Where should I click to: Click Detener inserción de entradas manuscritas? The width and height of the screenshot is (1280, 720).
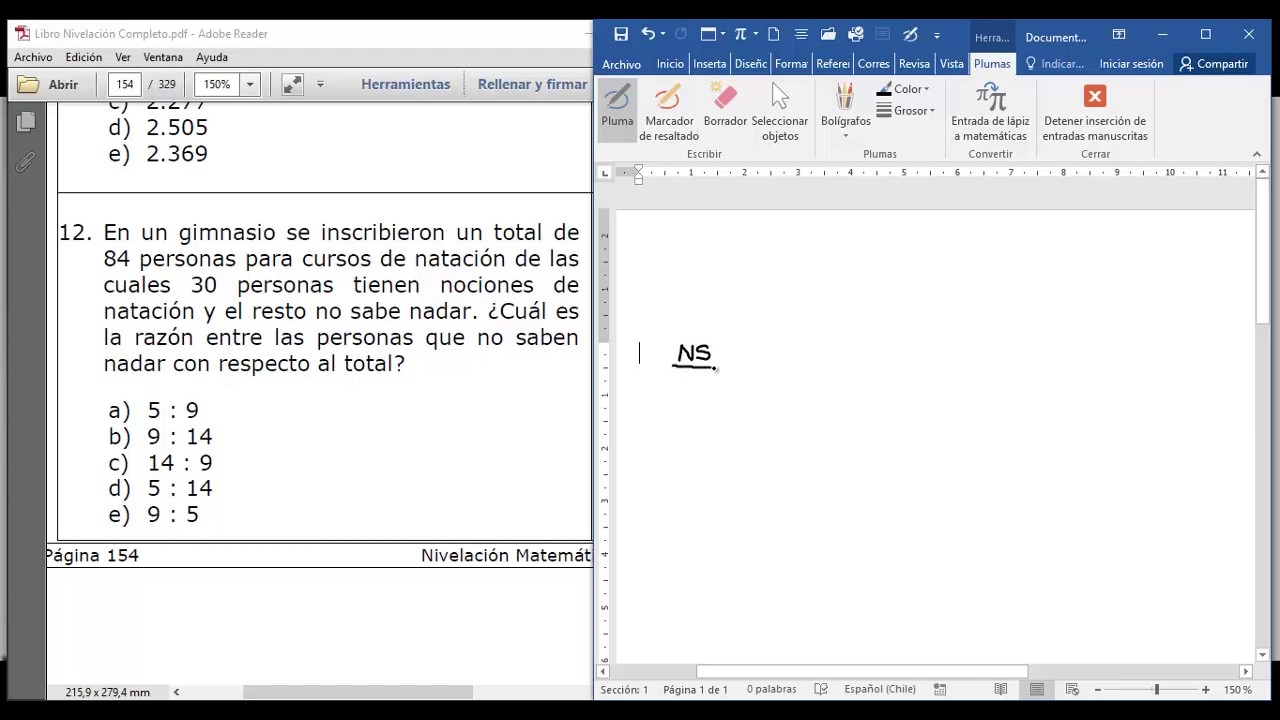[x=1095, y=112]
